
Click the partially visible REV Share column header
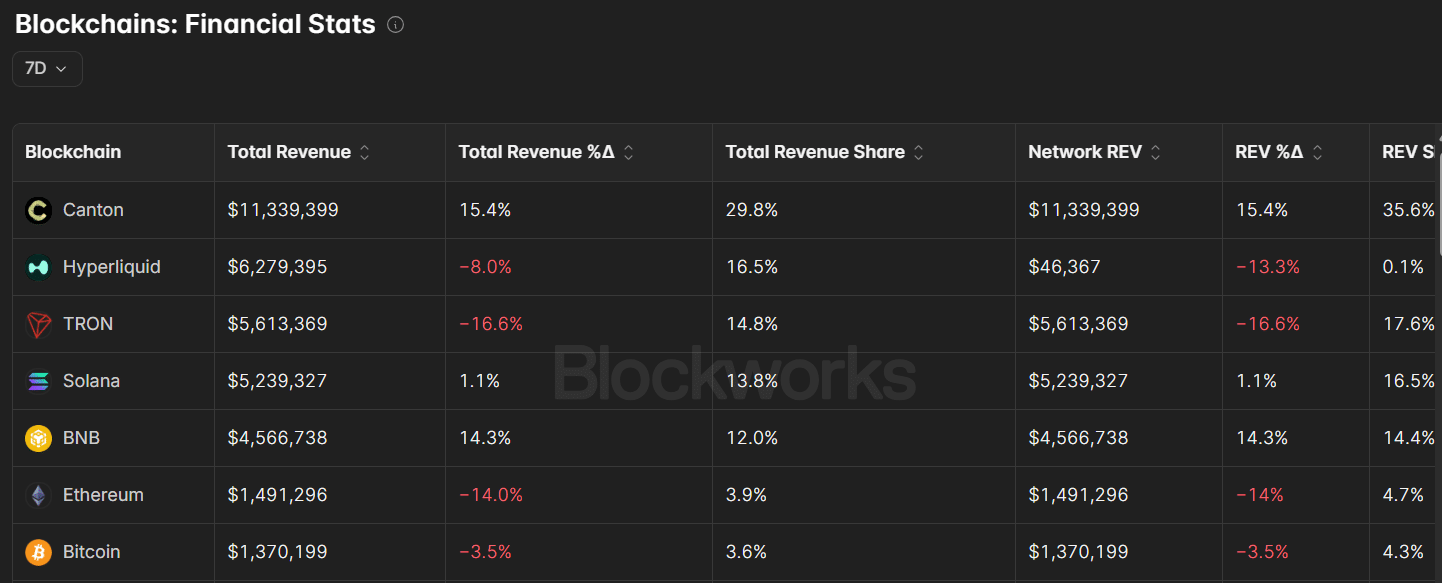[x=1407, y=152]
